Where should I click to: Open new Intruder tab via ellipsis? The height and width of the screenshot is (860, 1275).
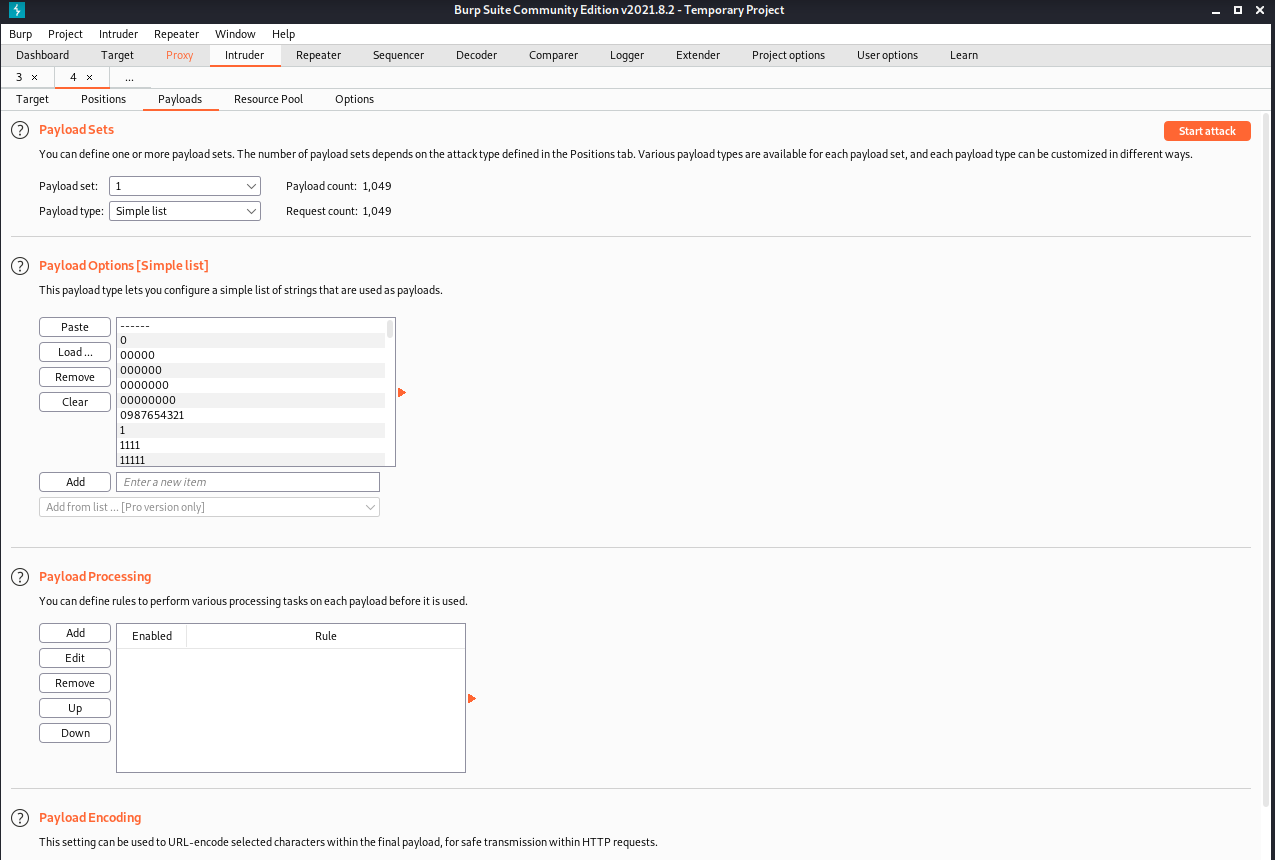tap(129, 77)
